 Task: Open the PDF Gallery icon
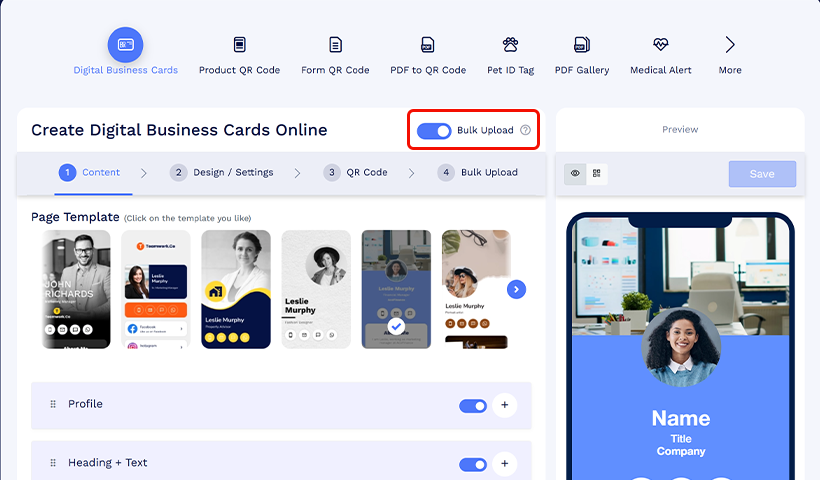(x=582, y=45)
